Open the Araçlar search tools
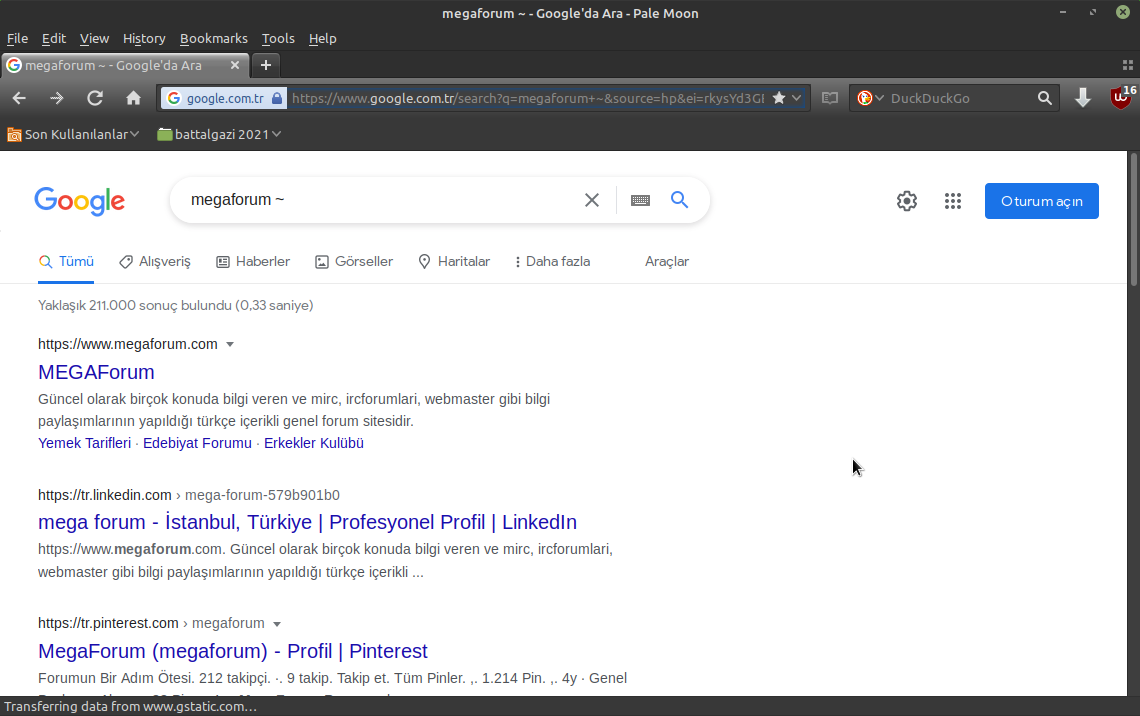This screenshot has height=716, width=1140. 667,262
